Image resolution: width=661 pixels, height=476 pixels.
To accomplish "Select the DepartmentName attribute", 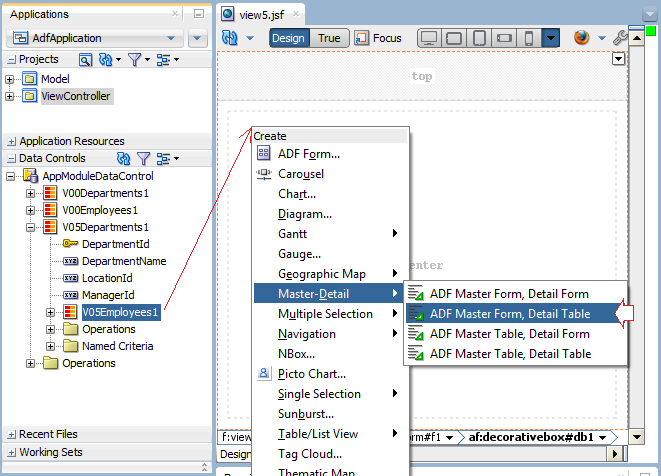I will click(124, 261).
